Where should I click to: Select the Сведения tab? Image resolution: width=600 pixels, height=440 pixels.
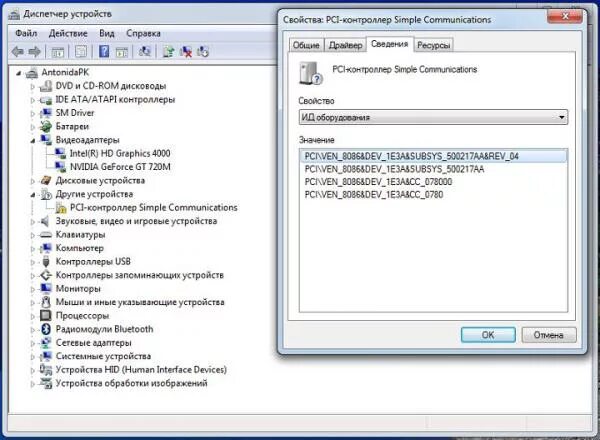click(x=390, y=44)
